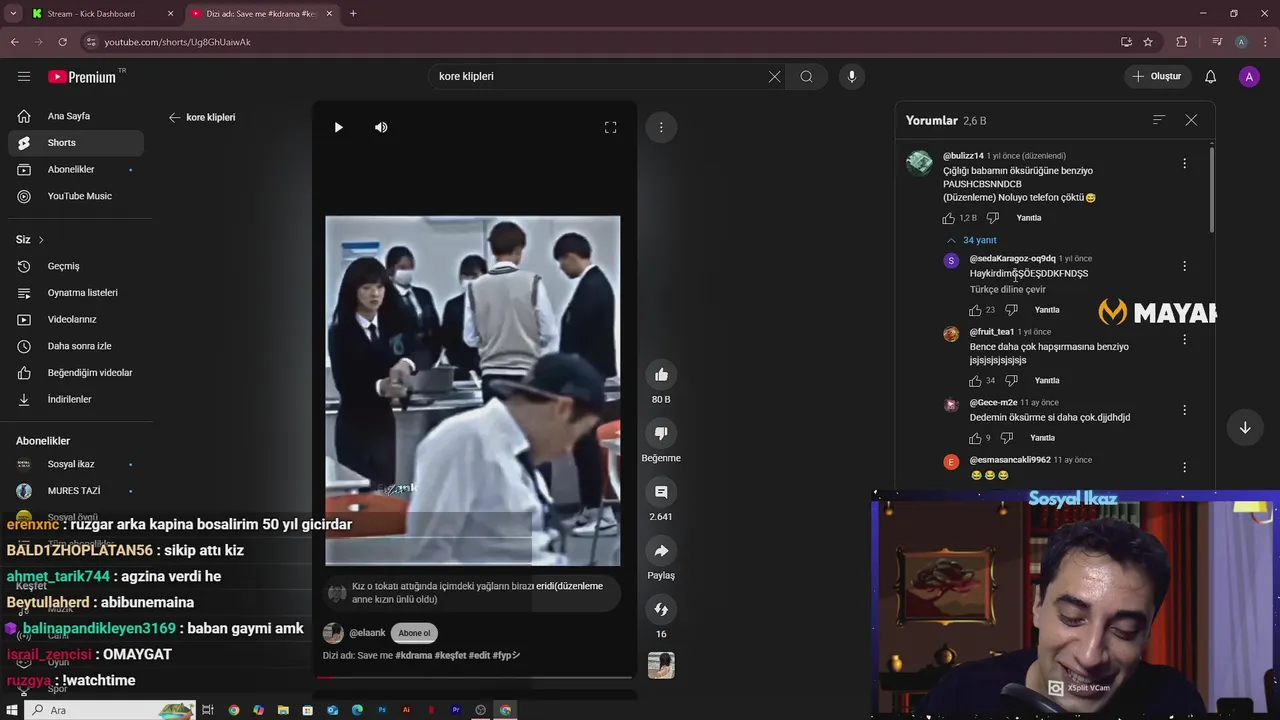Open İndirilenler in sidebar
This screenshot has height=720, width=1280.
point(76,399)
